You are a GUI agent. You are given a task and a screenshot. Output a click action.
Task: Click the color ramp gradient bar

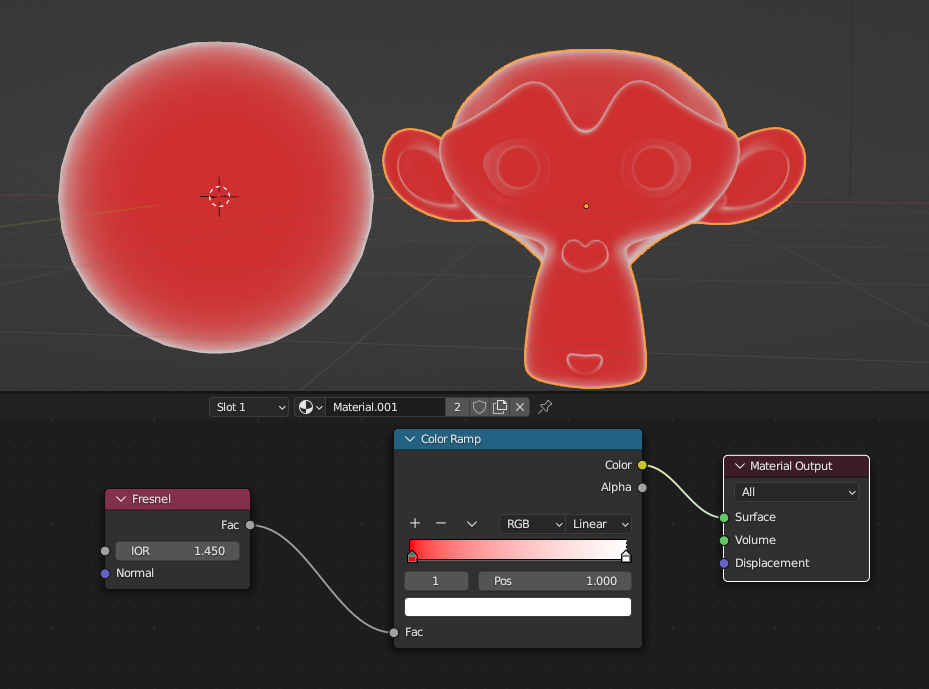coord(518,549)
